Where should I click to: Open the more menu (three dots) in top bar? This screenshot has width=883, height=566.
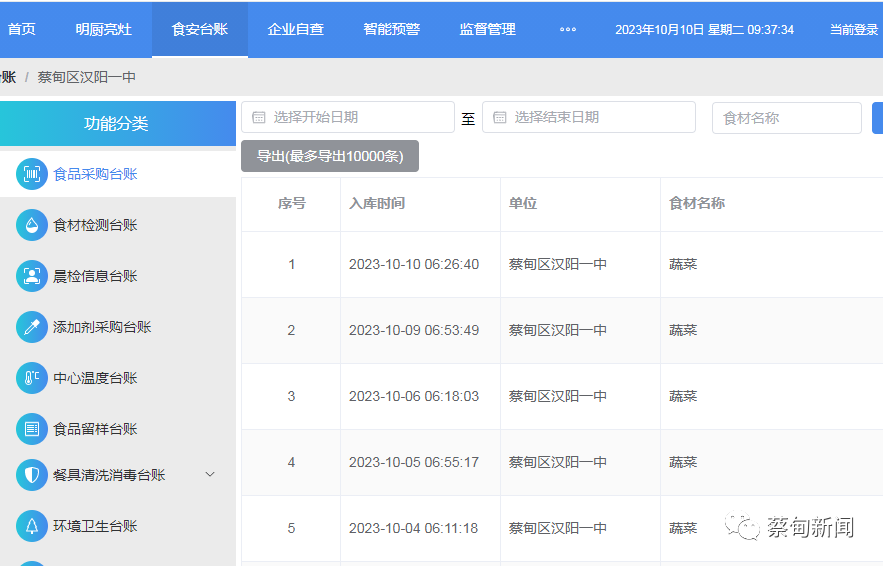coord(568,29)
